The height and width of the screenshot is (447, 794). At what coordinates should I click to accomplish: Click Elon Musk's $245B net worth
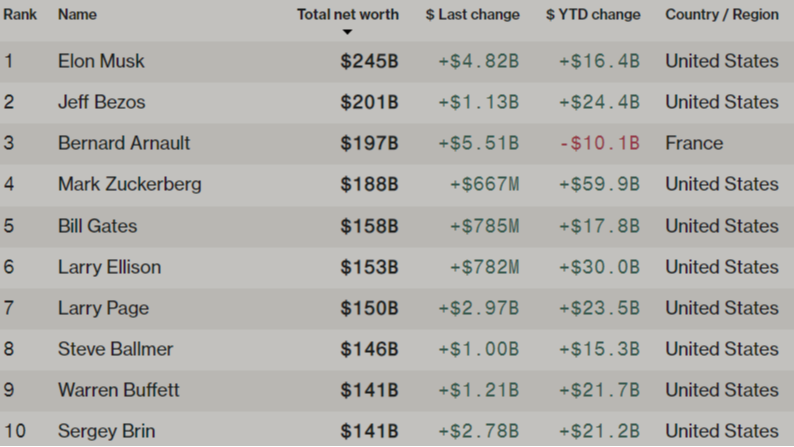click(x=370, y=61)
